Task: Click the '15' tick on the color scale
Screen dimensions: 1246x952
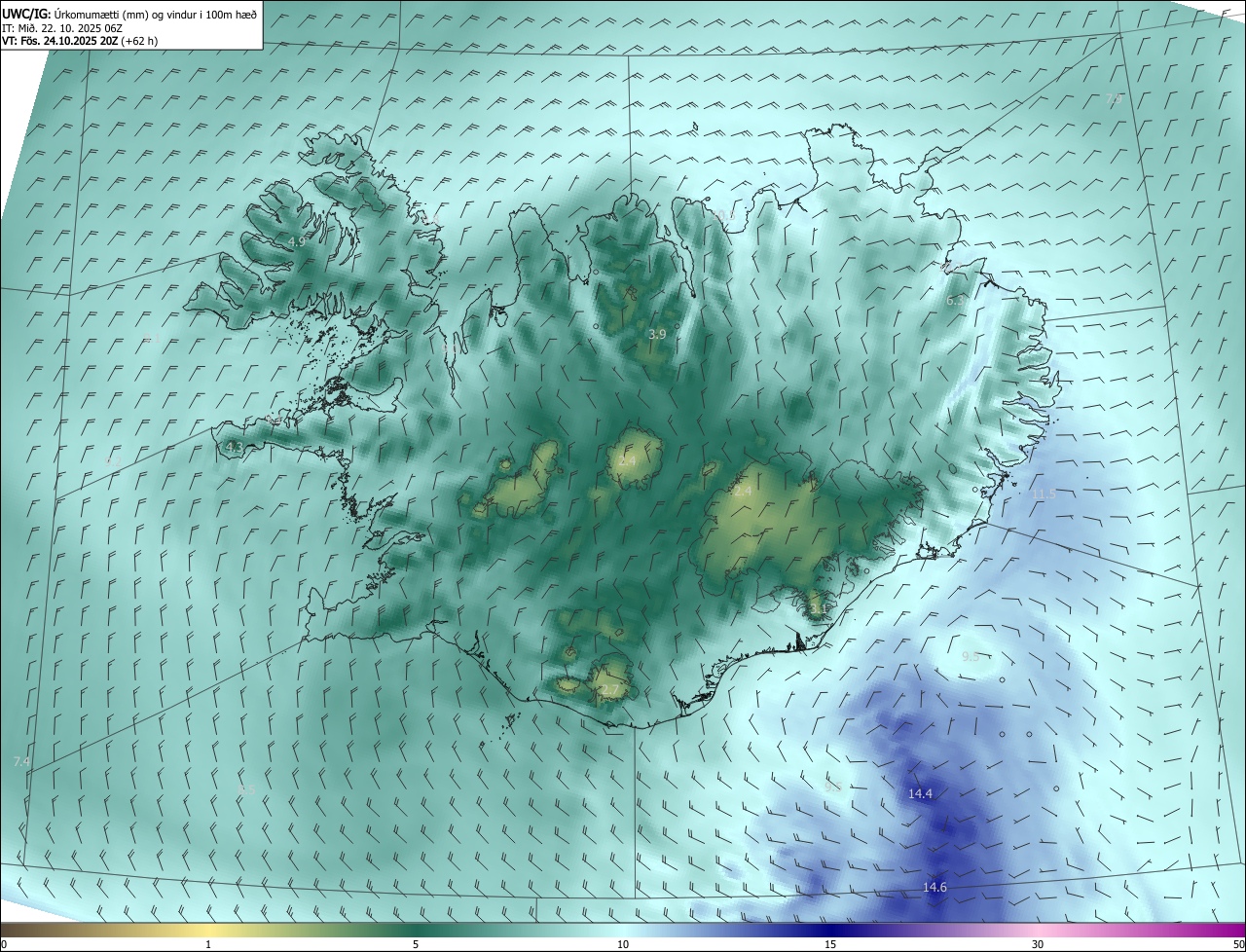Action: point(830,944)
